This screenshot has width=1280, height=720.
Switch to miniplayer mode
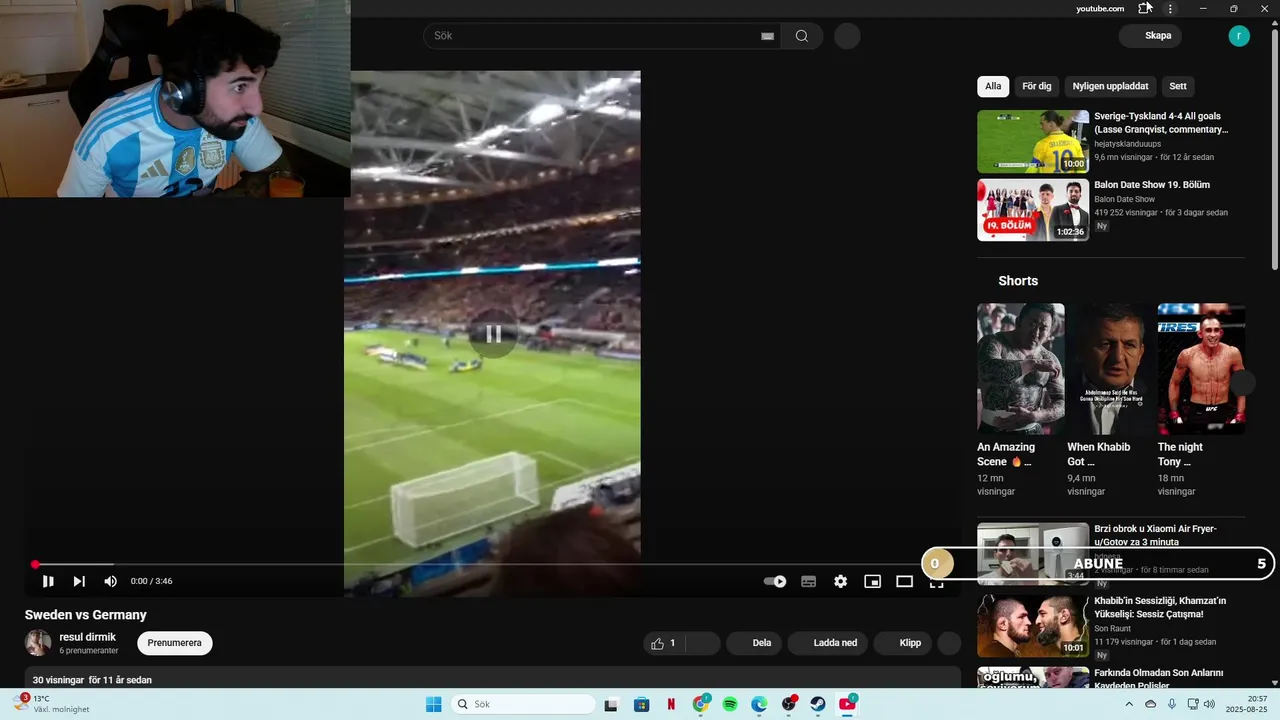pos(872,581)
